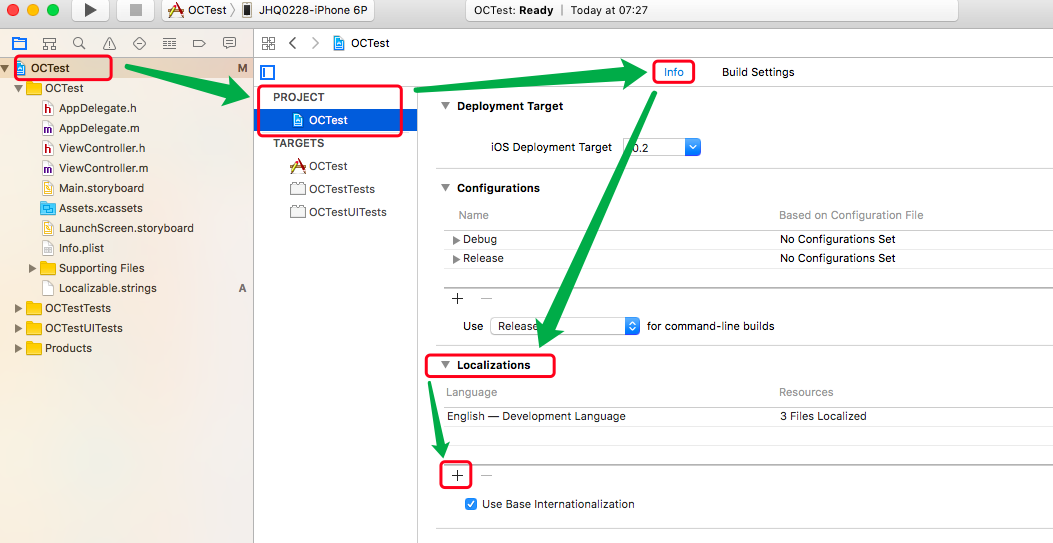Click the OCTest: Ready status display
This screenshot has width=1053, height=543.
712,10
